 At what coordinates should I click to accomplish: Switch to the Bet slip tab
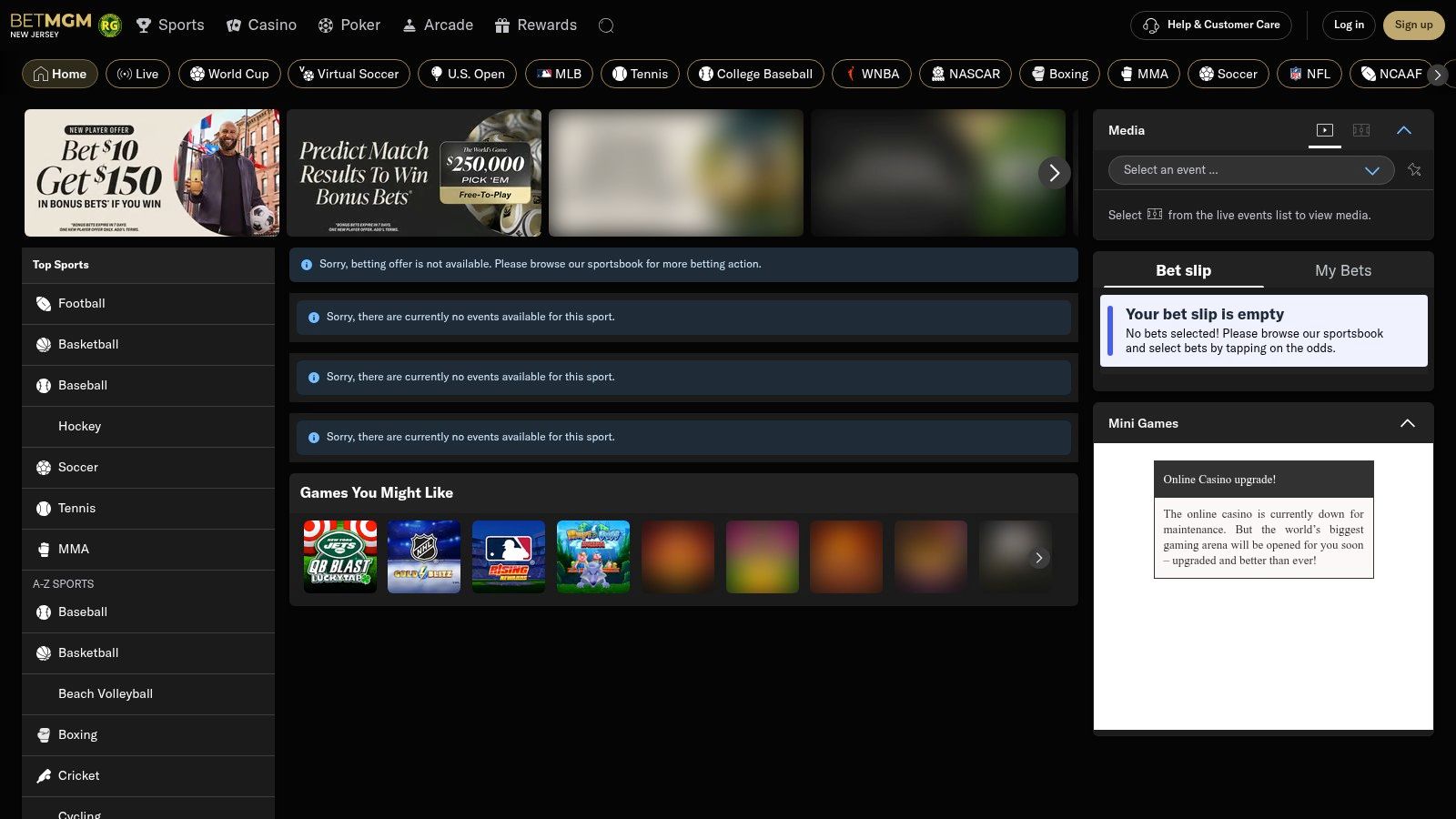click(1183, 270)
